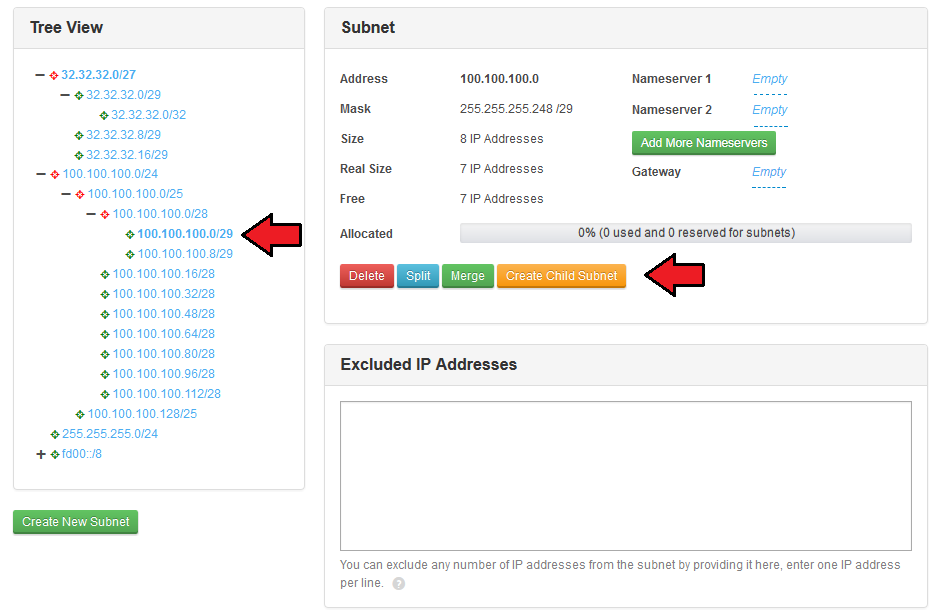The image size is (939, 616).
Task: Click red subnet icon beside 100.100.100.0/25
Action: click(80, 195)
